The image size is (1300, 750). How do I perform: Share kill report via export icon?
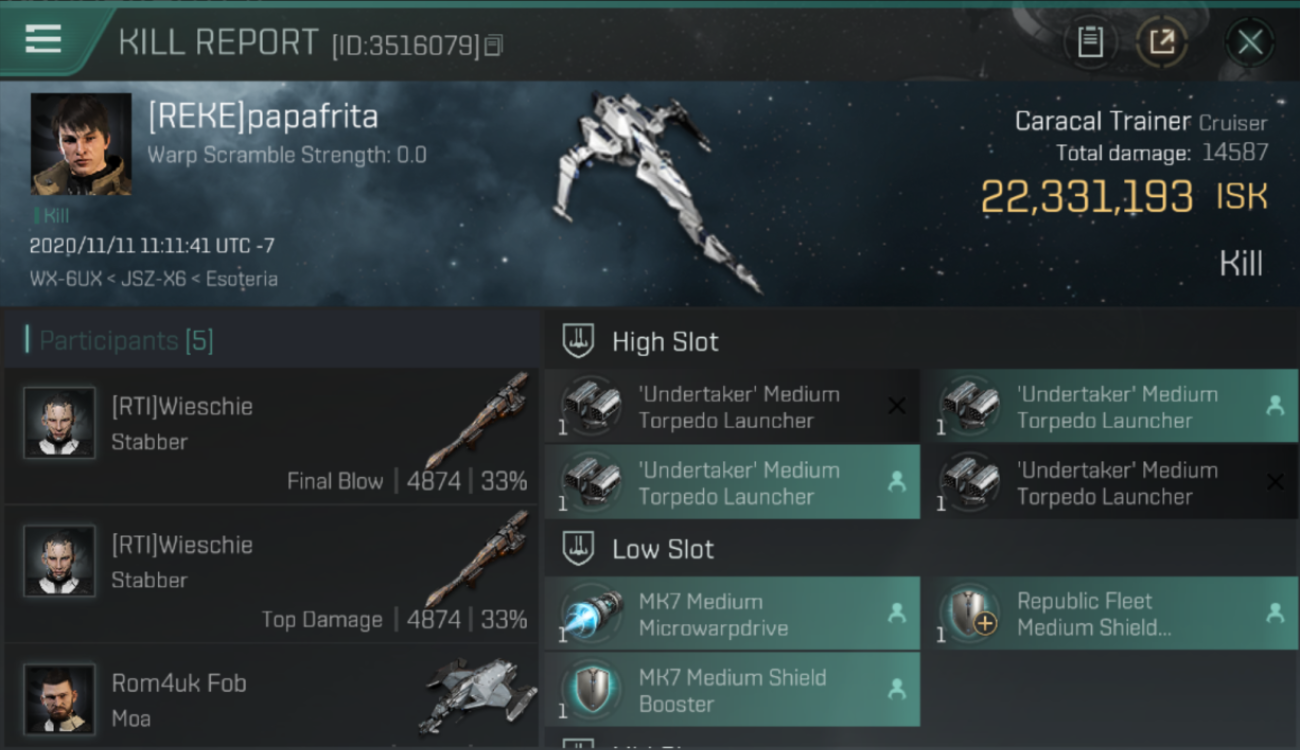click(x=1161, y=41)
